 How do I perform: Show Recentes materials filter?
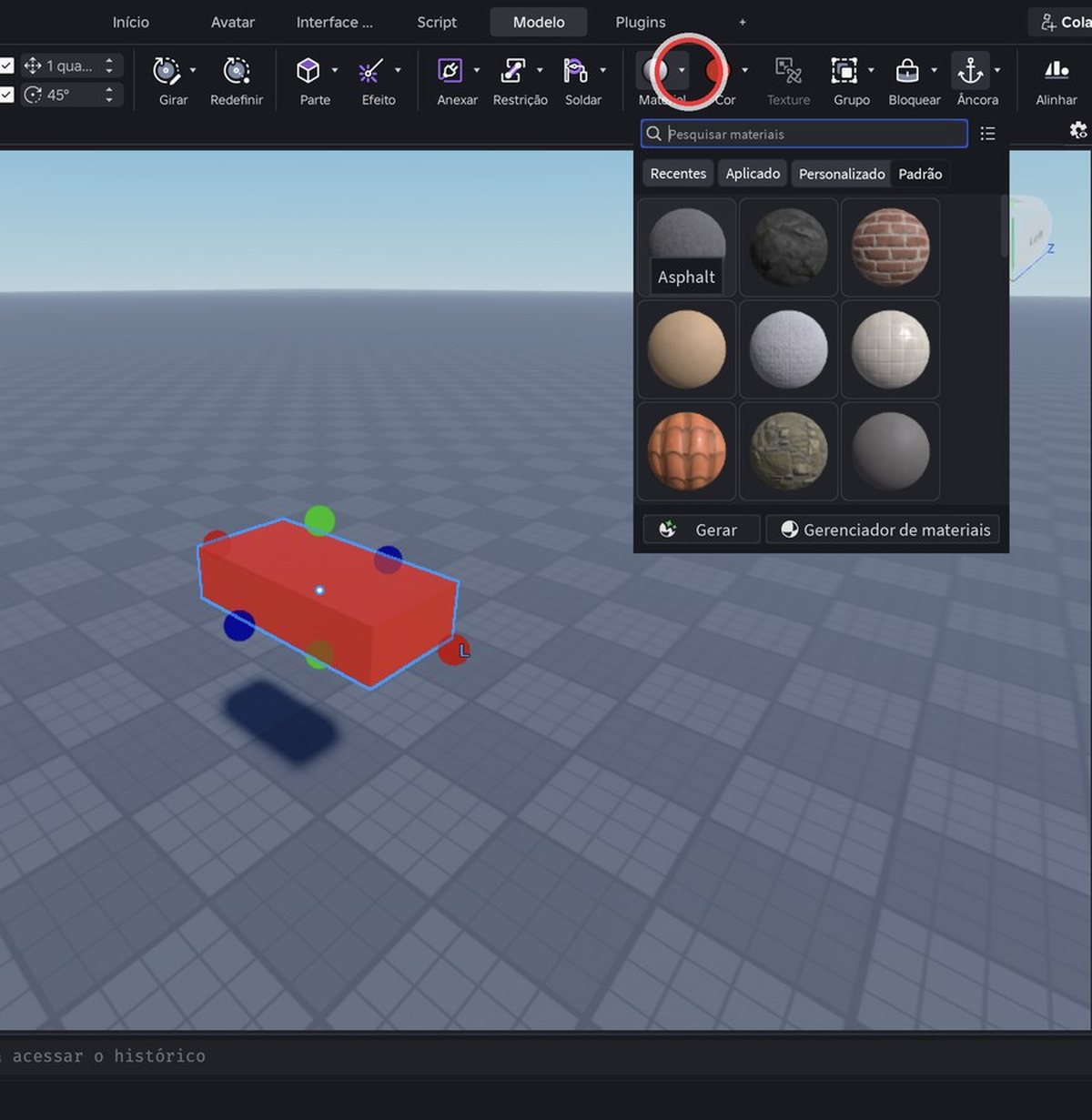(x=678, y=173)
